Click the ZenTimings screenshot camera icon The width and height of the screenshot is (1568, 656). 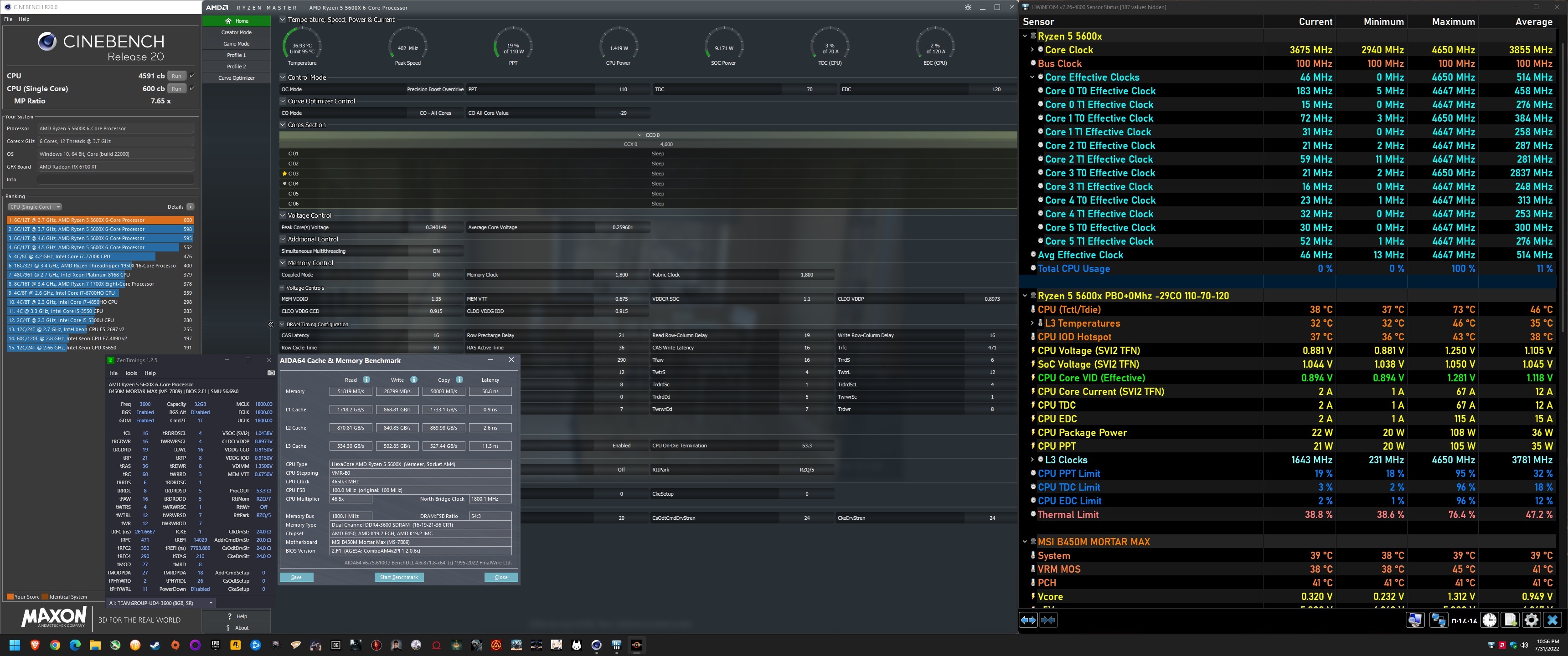(x=271, y=373)
